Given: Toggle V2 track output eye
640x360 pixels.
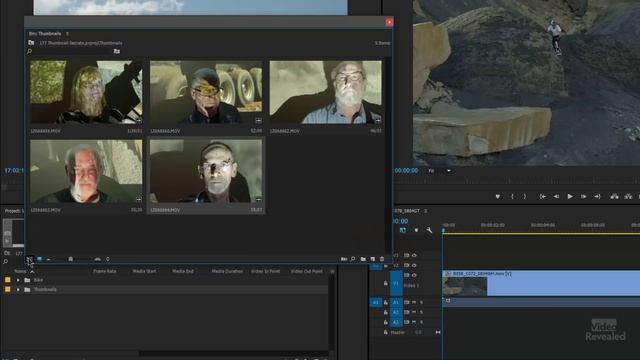Looking at the screenshot, I should [414, 265].
